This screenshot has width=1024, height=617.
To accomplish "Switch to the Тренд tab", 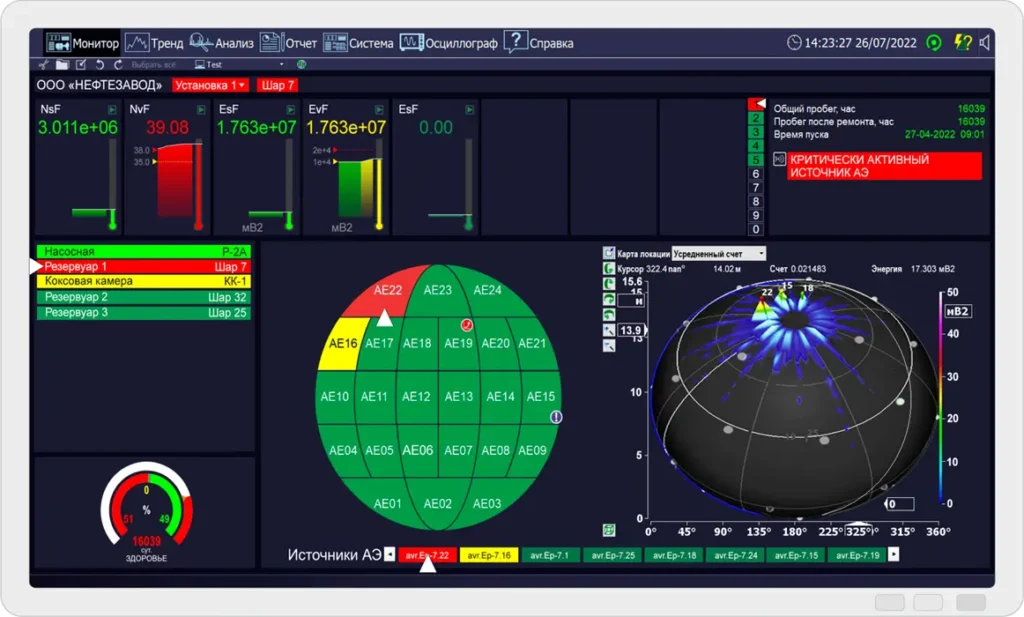I will coord(155,43).
